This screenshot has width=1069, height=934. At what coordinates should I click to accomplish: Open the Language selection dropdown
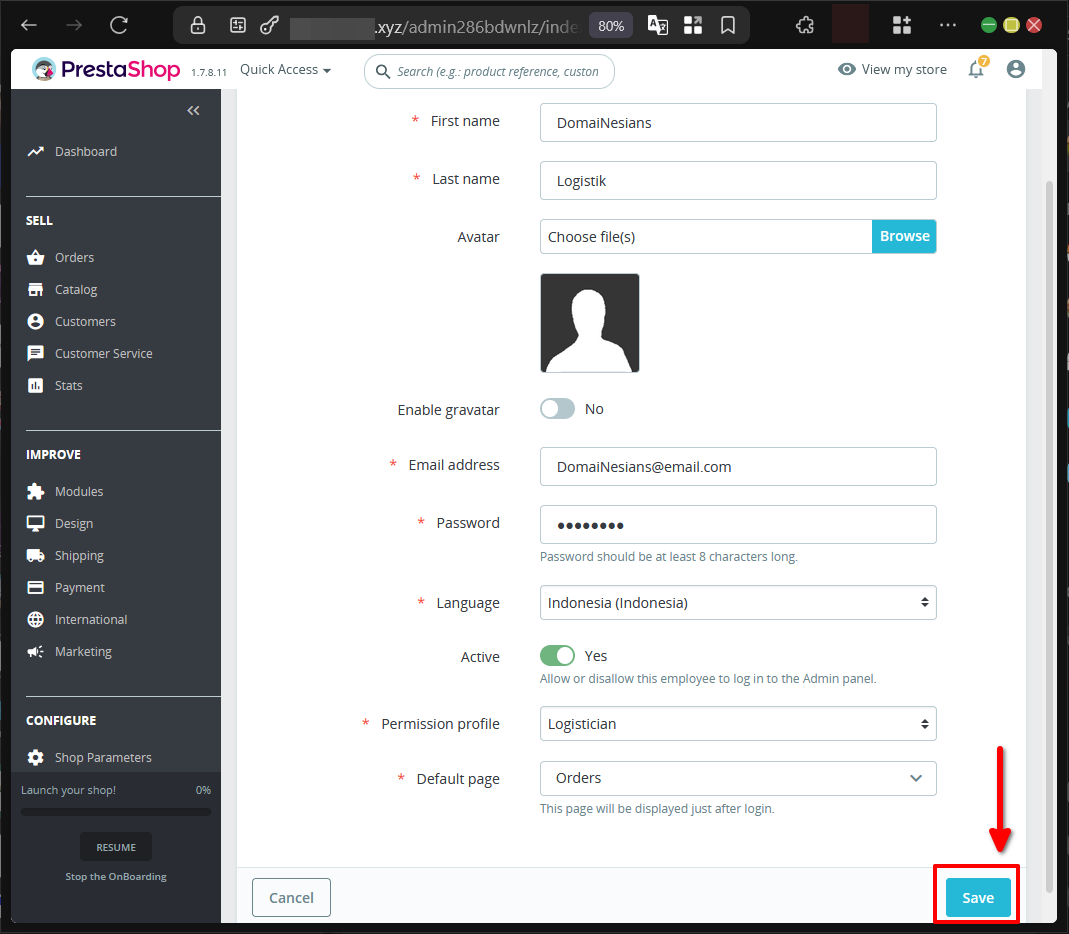tap(737, 602)
